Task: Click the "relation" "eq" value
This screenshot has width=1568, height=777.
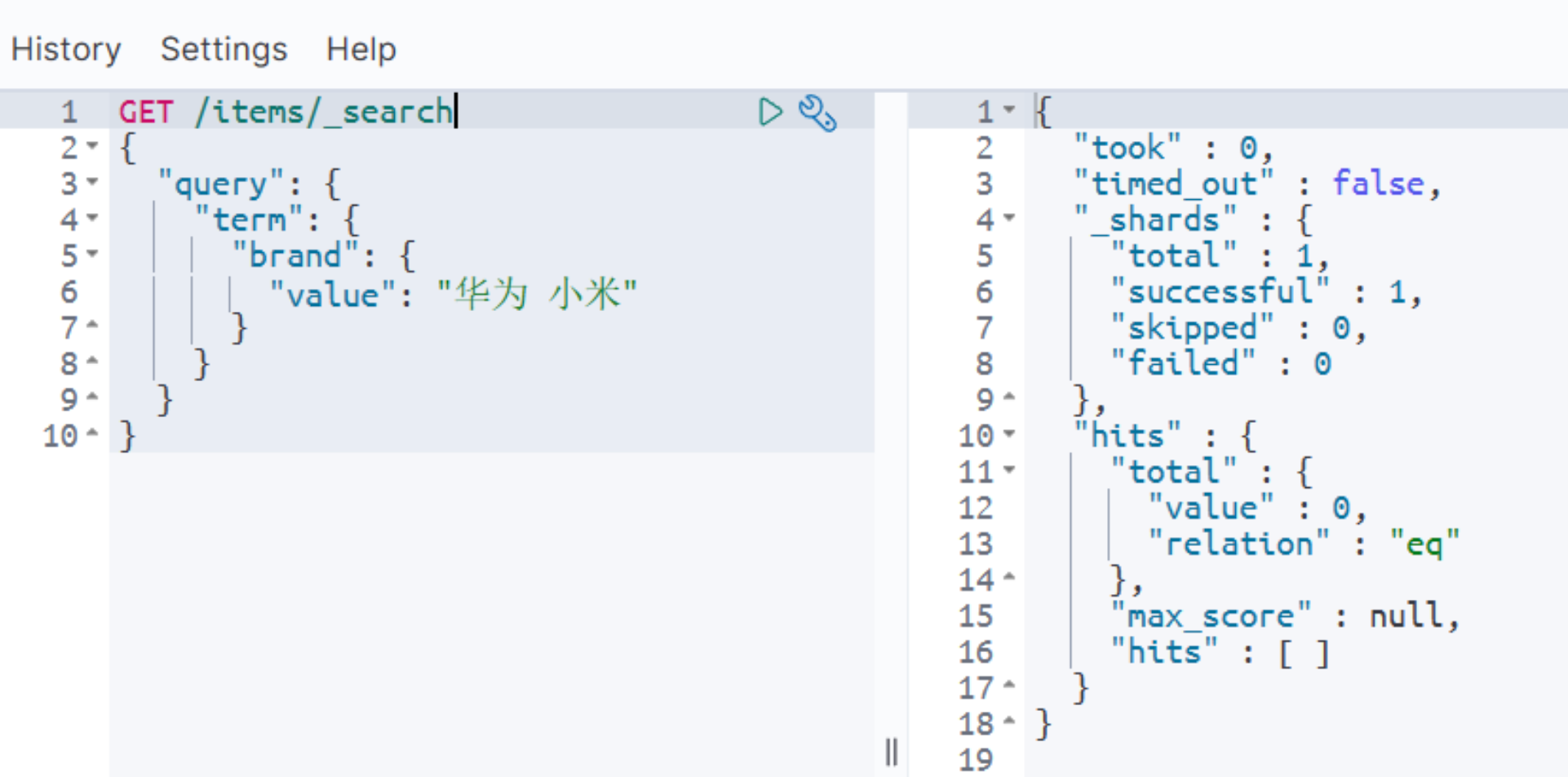Action: pos(1424,544)
